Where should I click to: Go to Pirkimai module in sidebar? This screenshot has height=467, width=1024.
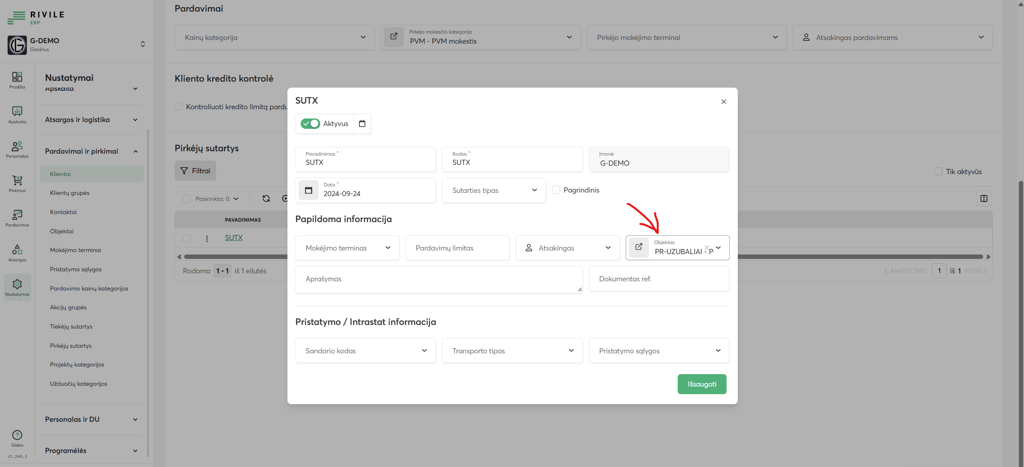[17, 183]
